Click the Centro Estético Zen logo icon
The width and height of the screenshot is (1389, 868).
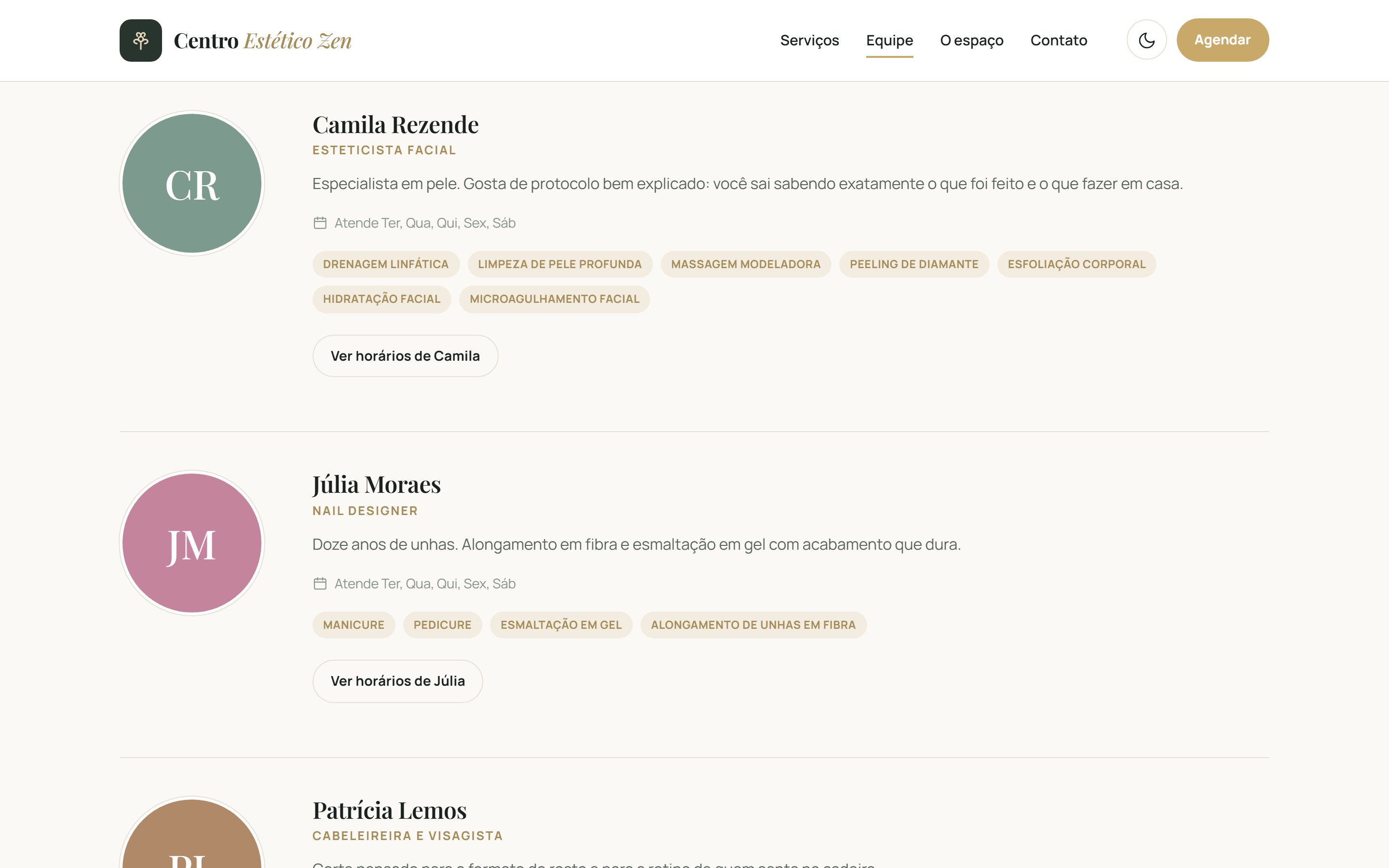141,40
